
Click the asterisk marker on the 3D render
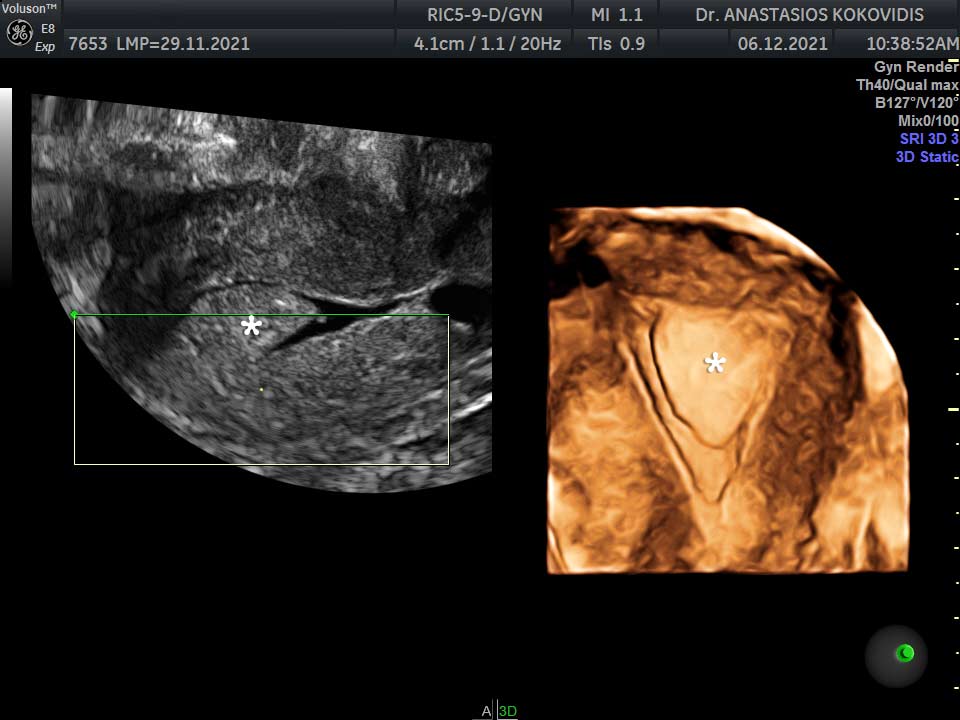[714, 363]
